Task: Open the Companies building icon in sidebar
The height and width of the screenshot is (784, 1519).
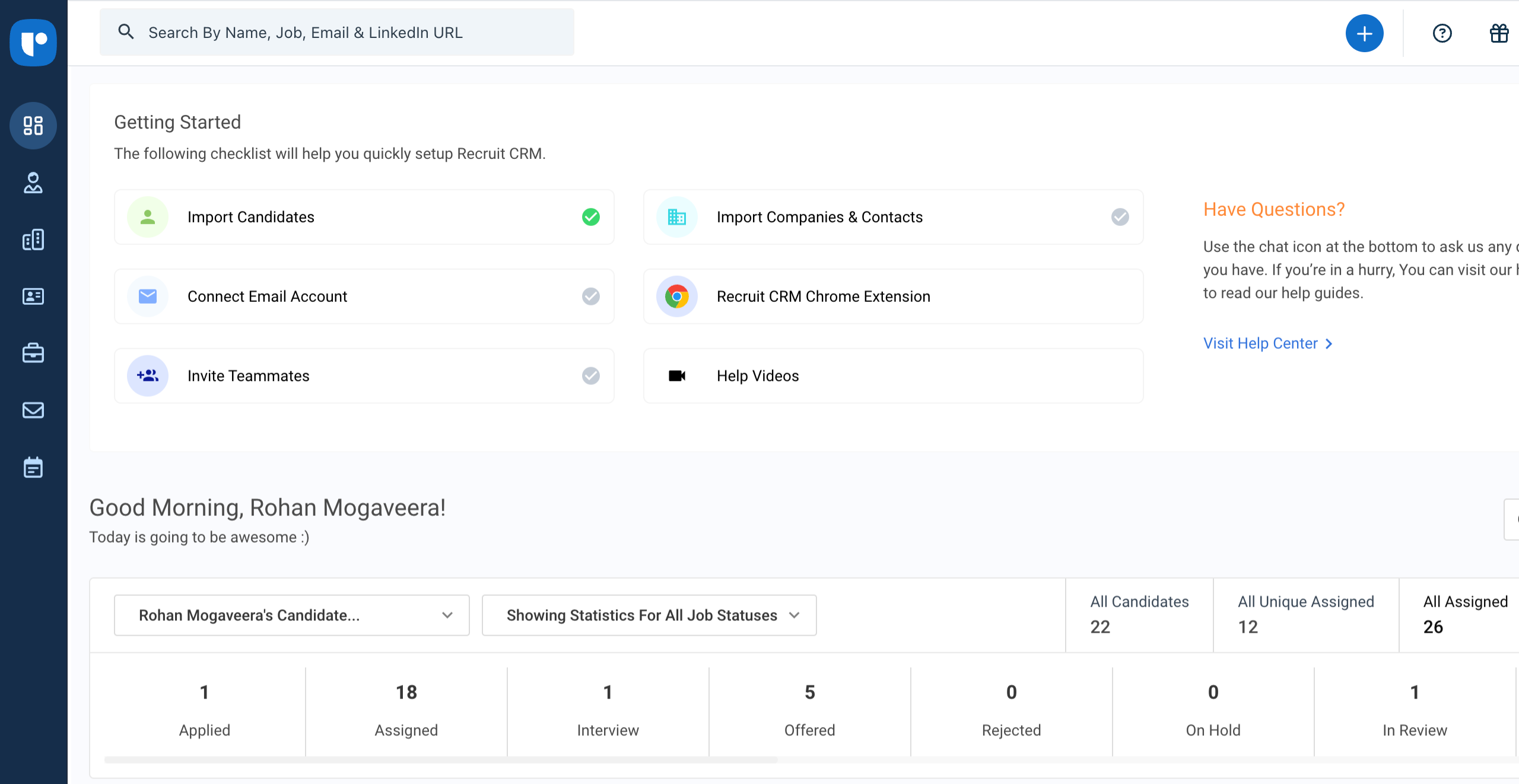Action: [33, 240]
